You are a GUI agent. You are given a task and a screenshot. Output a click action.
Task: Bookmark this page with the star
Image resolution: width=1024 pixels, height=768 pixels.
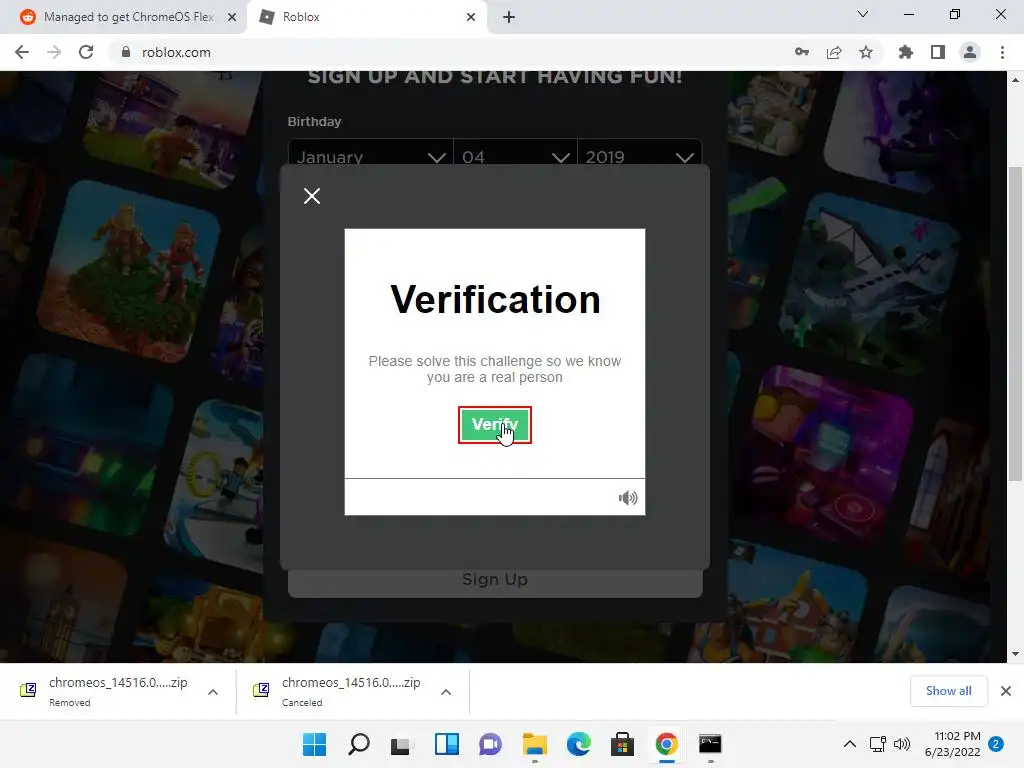(866, 52)
